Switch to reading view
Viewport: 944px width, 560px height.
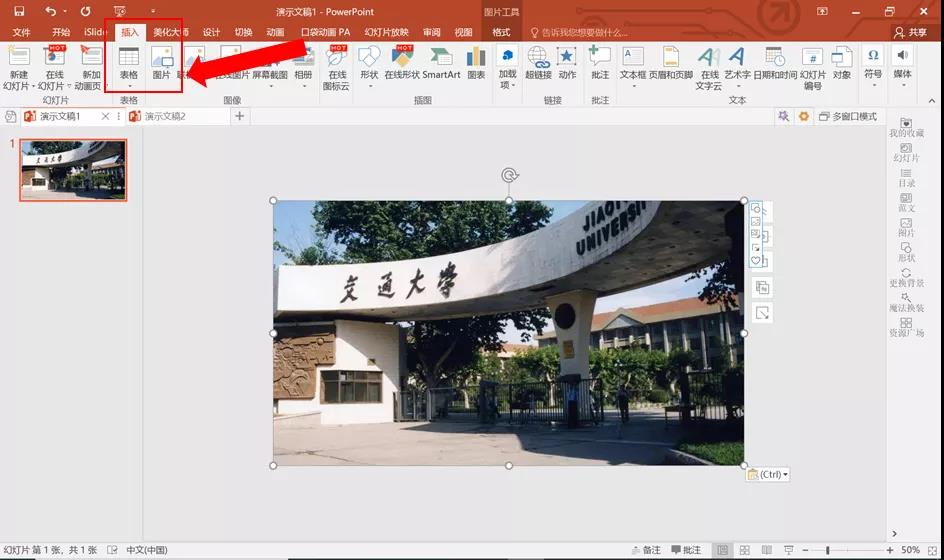point(766,550)
